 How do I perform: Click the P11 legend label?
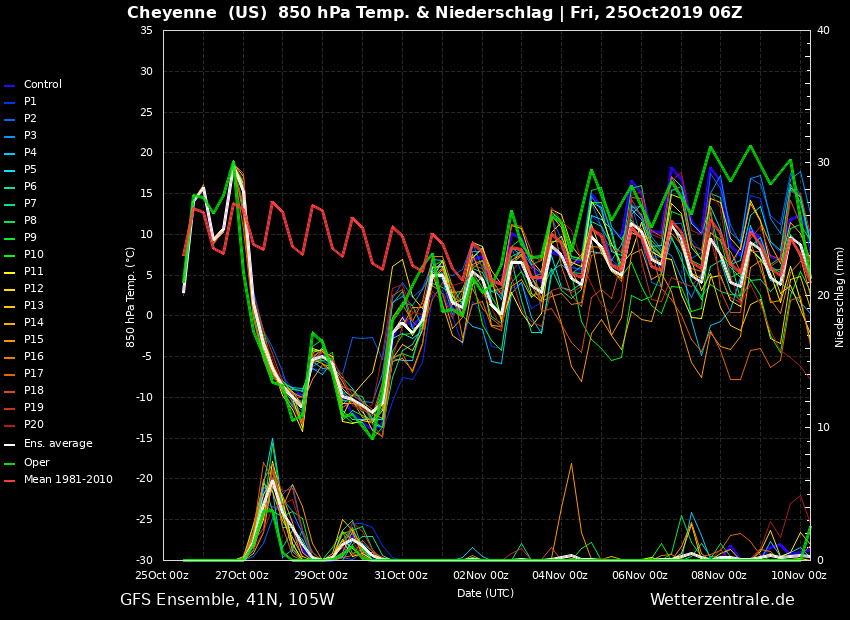point(34,272)
